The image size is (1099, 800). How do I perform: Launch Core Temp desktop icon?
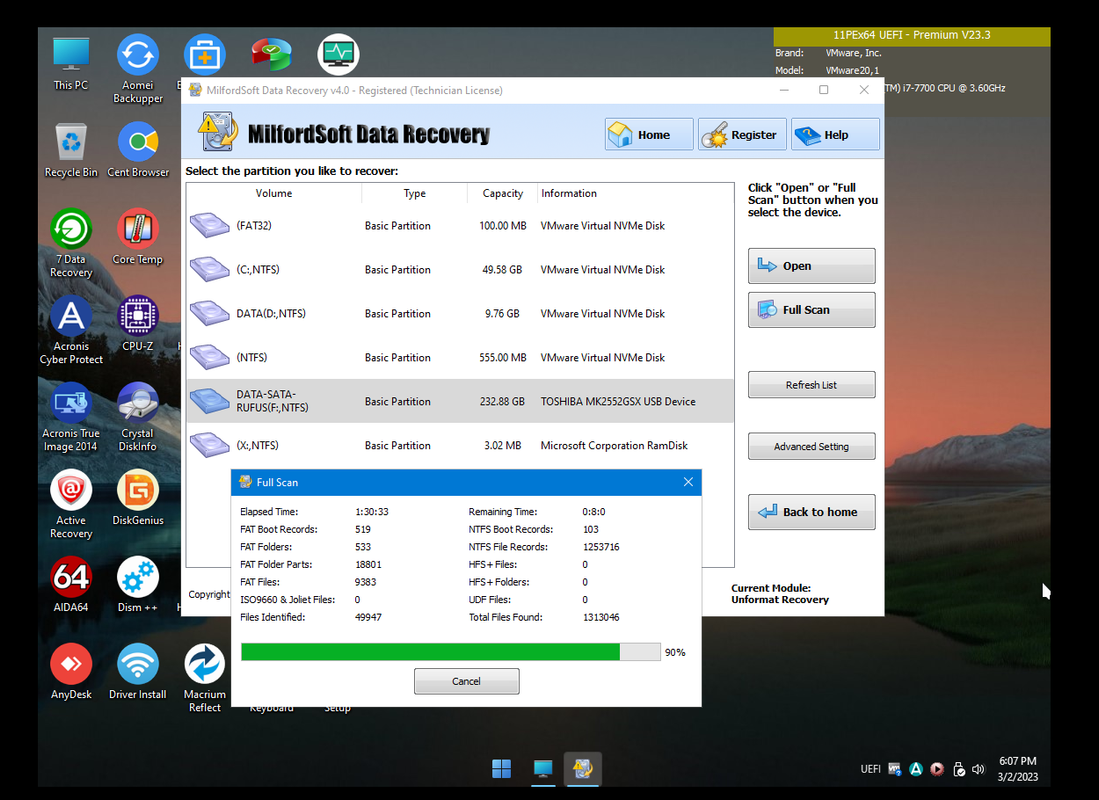[x=137, y=237]
